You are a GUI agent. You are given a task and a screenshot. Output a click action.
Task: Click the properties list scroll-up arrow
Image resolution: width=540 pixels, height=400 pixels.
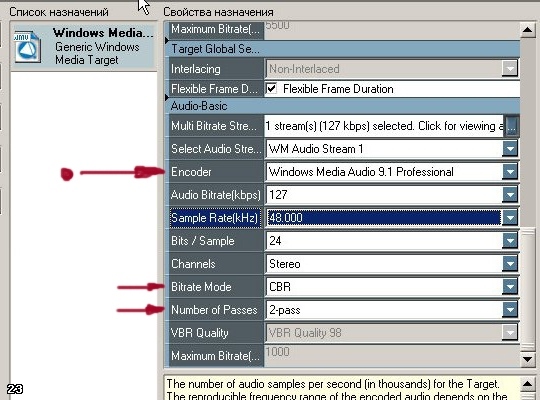527,30
